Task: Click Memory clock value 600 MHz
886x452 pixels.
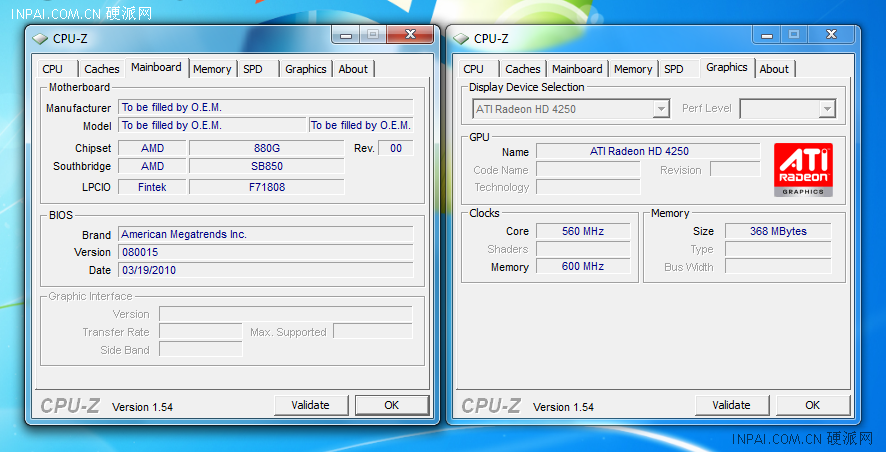Action: (x=583, y=266)
